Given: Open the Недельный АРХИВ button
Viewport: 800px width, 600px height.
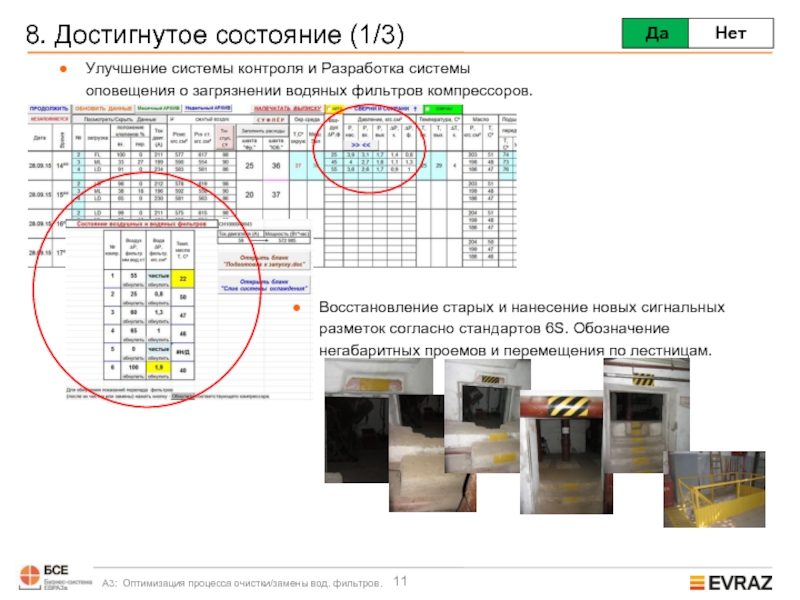Looking at the screenshot, I should point(208,108).
